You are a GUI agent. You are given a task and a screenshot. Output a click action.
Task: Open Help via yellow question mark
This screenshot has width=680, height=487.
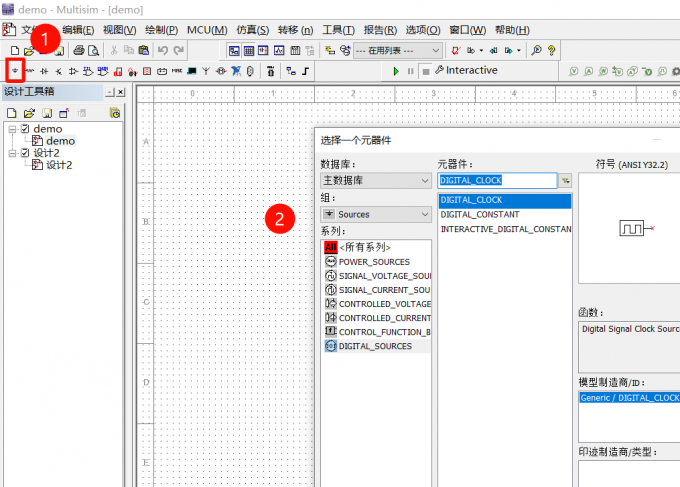point(552,50)
